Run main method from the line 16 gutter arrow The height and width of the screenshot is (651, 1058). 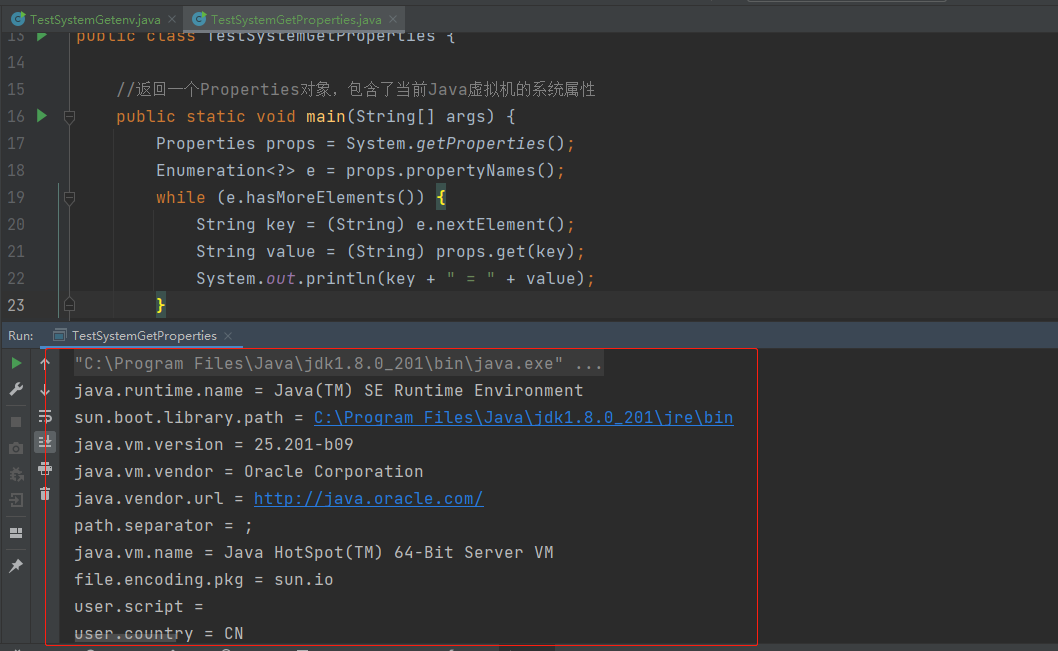click(42, 116)
